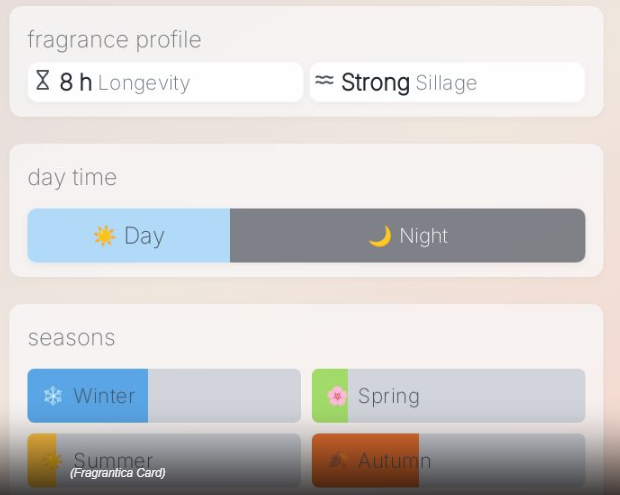Image resolution: width=620 pixels, height=495 pixels.
Task: Click the hourglass longevity icon
Action: pos(42,81)
